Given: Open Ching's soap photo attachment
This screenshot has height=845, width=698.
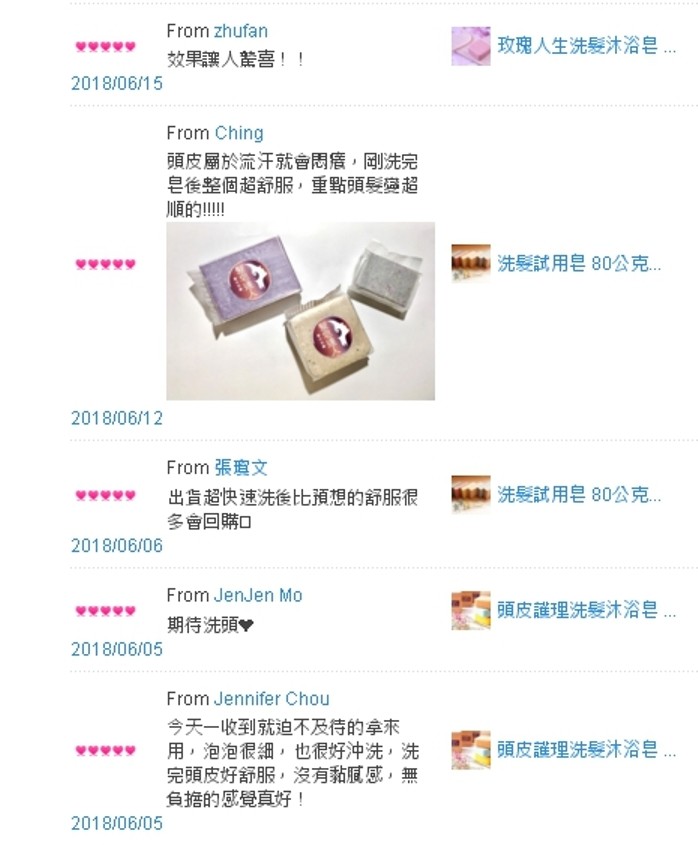Looking at the screenshot, I should (301, 311).
